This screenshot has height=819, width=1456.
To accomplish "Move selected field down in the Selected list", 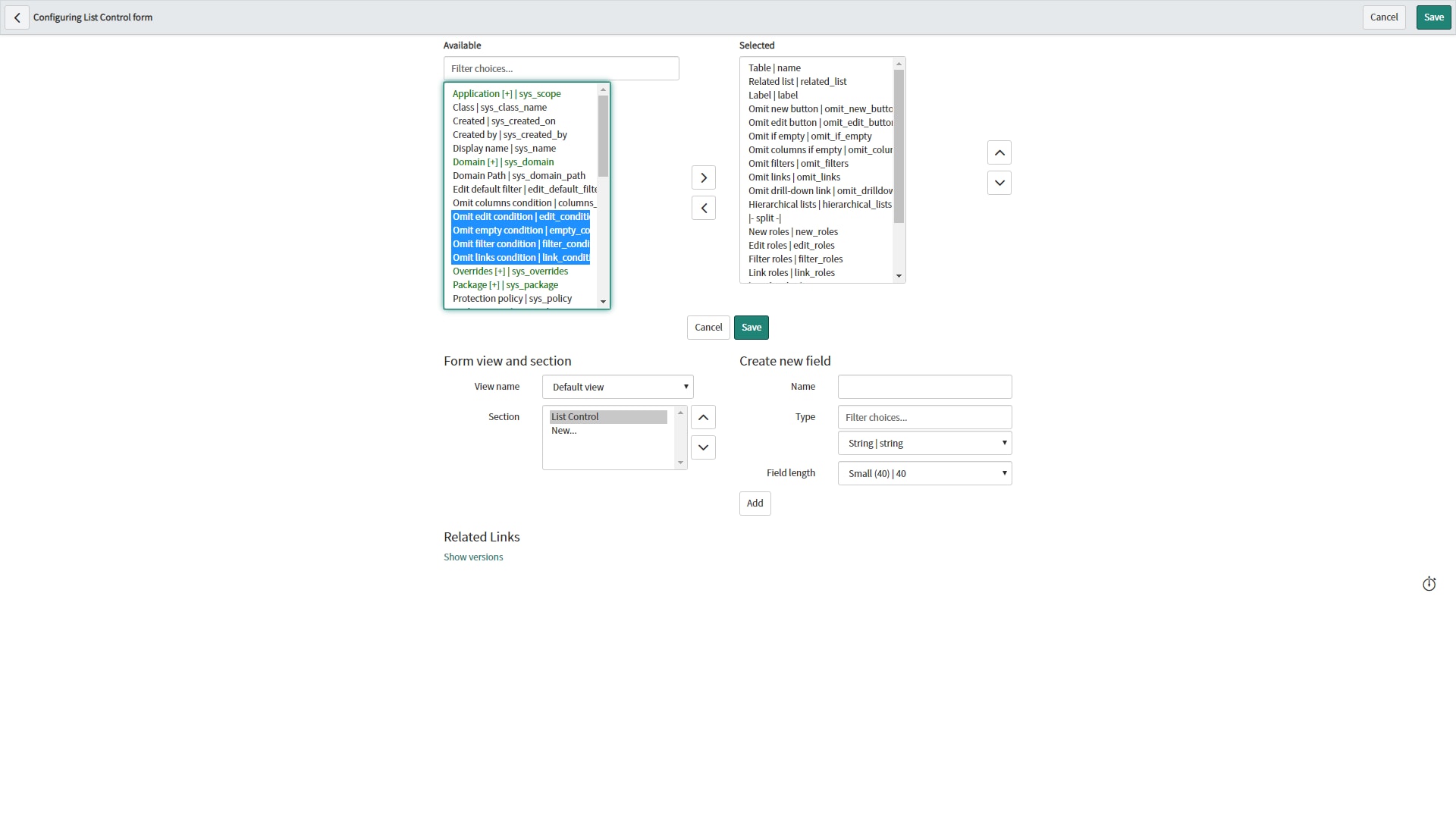I will coord(999,183).
